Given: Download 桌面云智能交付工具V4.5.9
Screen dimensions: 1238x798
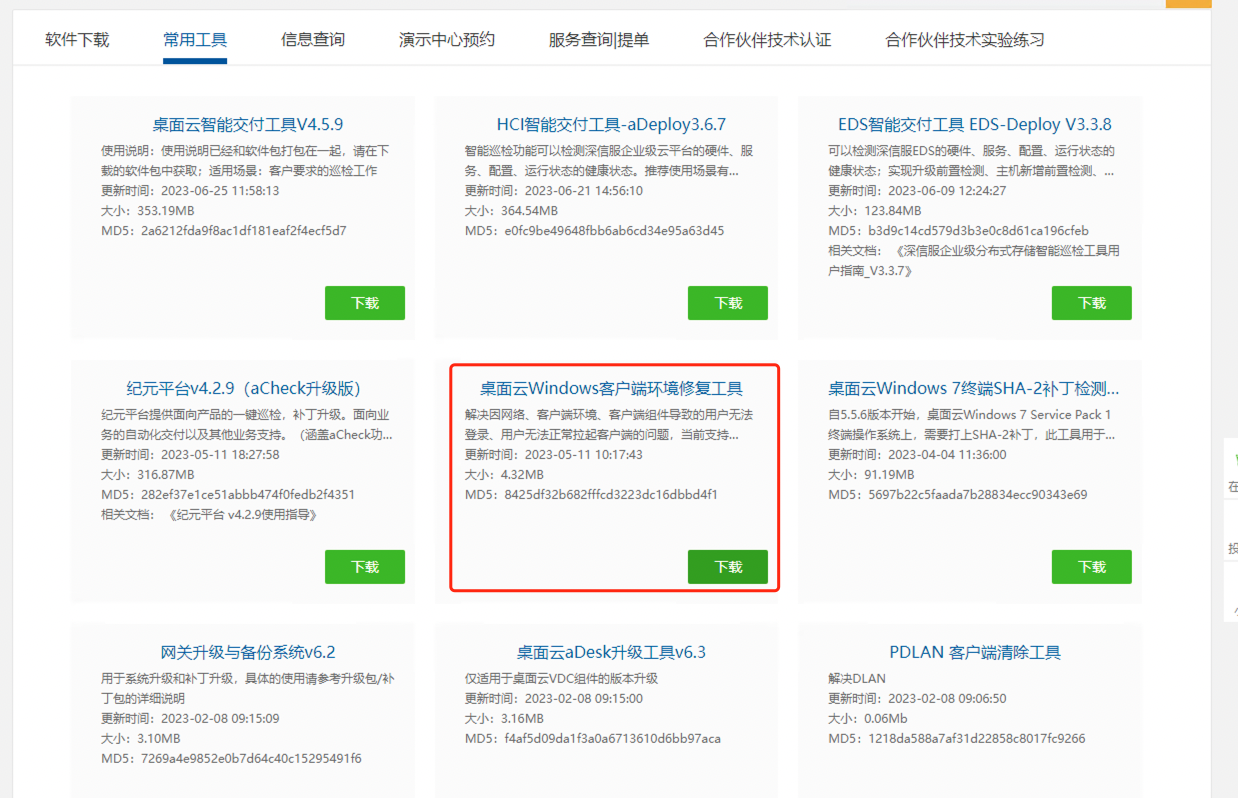Looking at the screenshot, I should (x=365, y=303).
